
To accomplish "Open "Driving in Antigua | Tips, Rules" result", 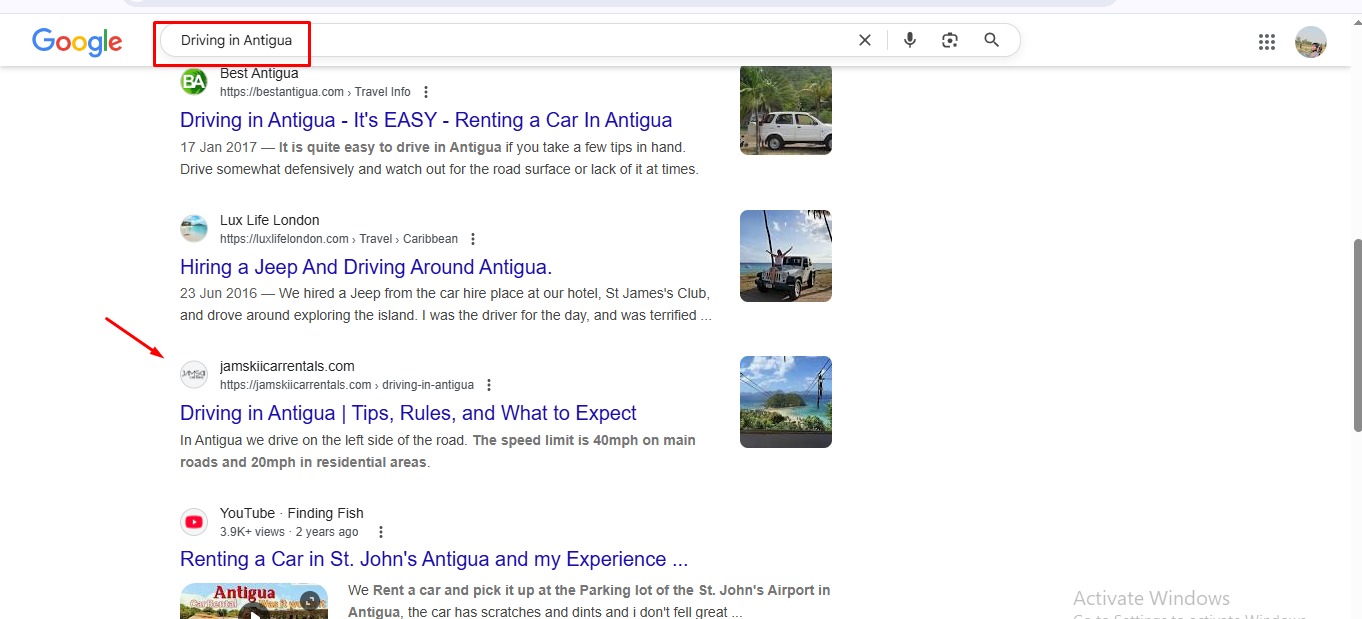I will tap(408, 413).
